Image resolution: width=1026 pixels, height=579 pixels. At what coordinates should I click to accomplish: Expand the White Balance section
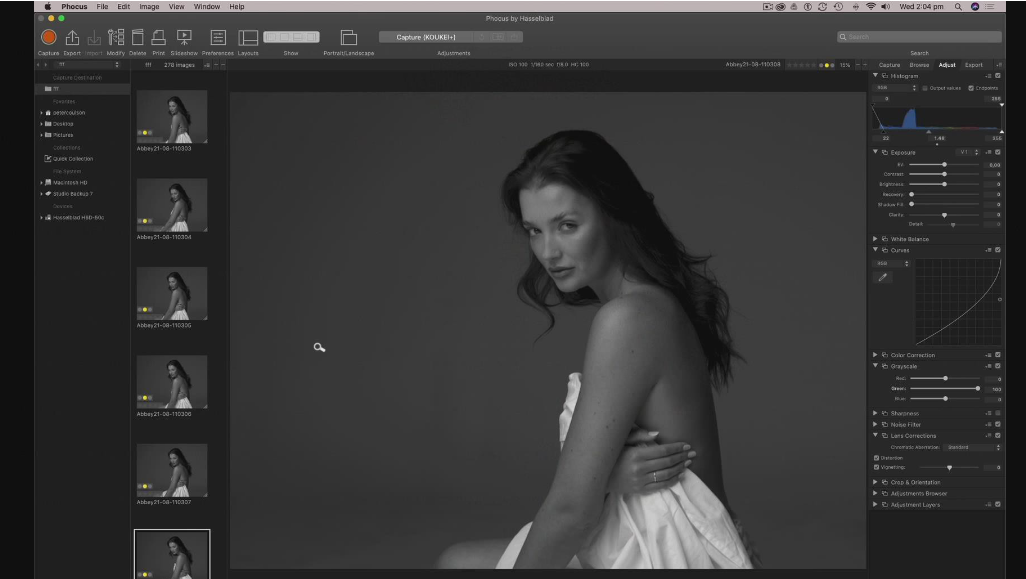coord(875,239)
